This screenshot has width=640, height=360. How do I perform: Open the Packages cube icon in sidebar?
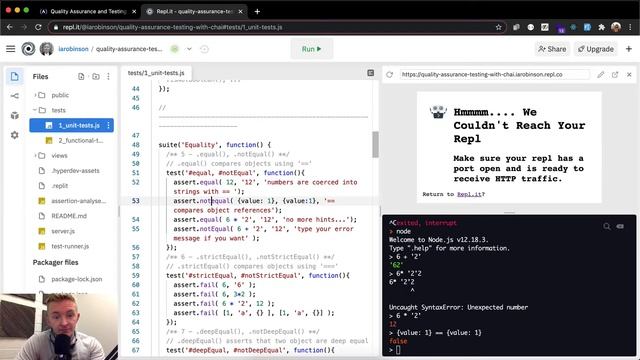click(15, 116)
